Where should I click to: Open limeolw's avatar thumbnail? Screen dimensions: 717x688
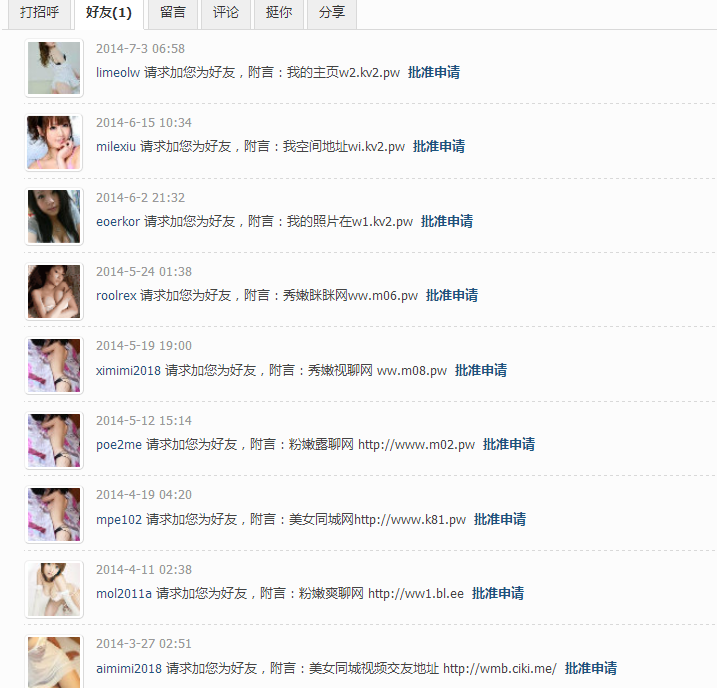point(54,68)
